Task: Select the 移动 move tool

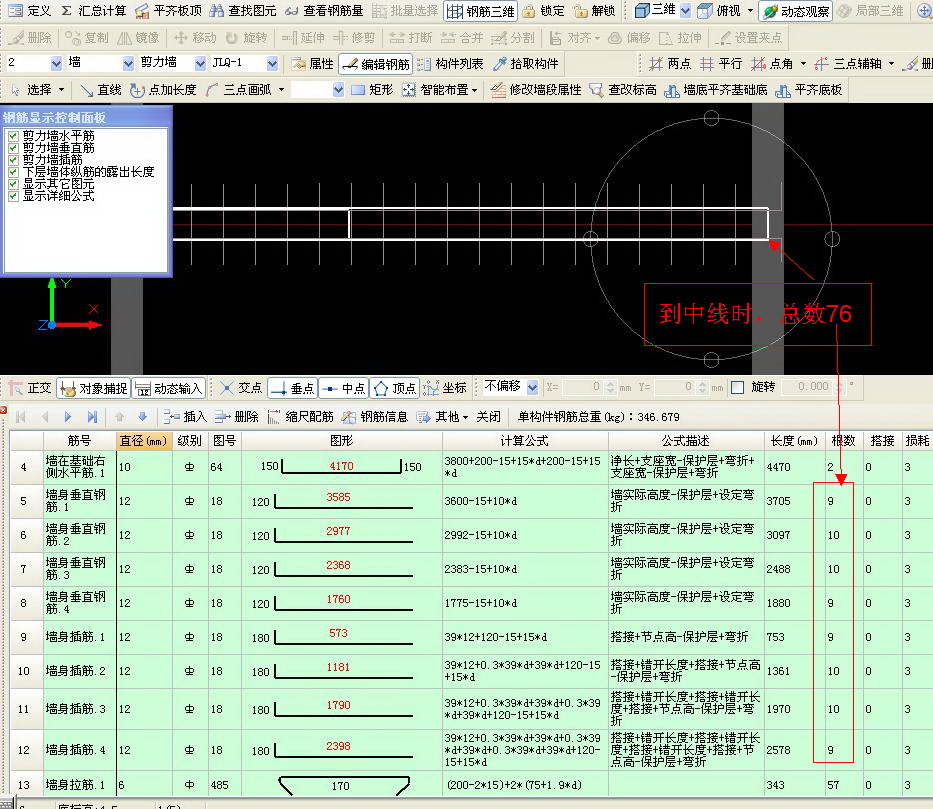Action: [195, 37]
